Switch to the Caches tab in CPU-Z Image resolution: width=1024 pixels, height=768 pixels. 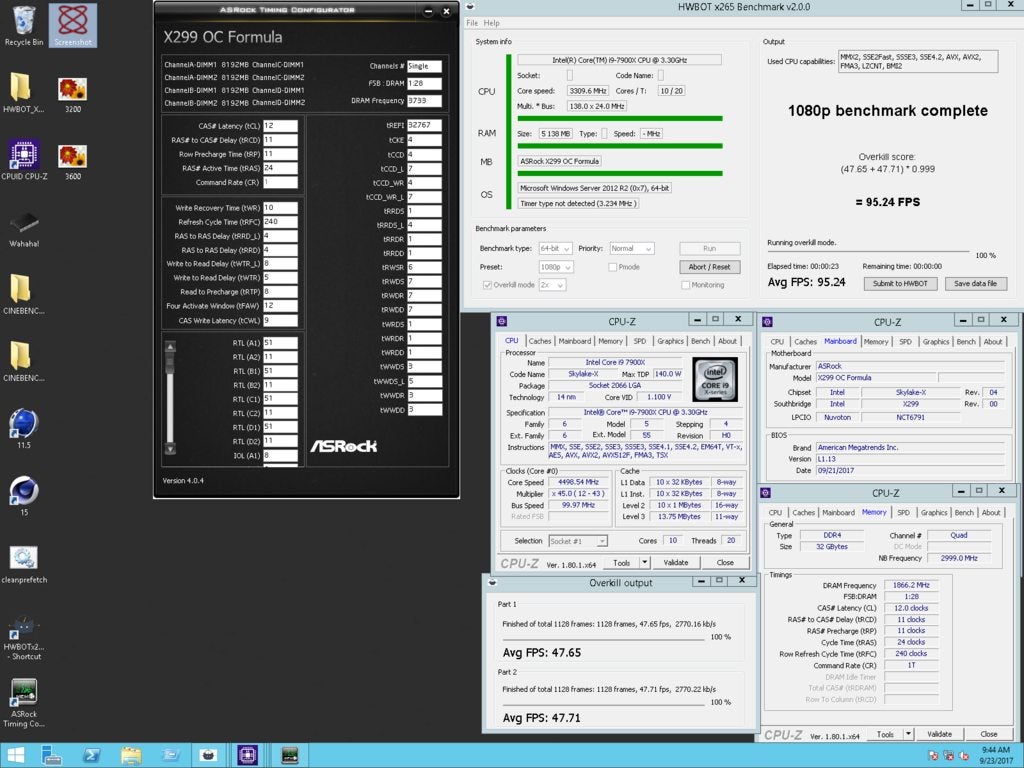(540, 341)
